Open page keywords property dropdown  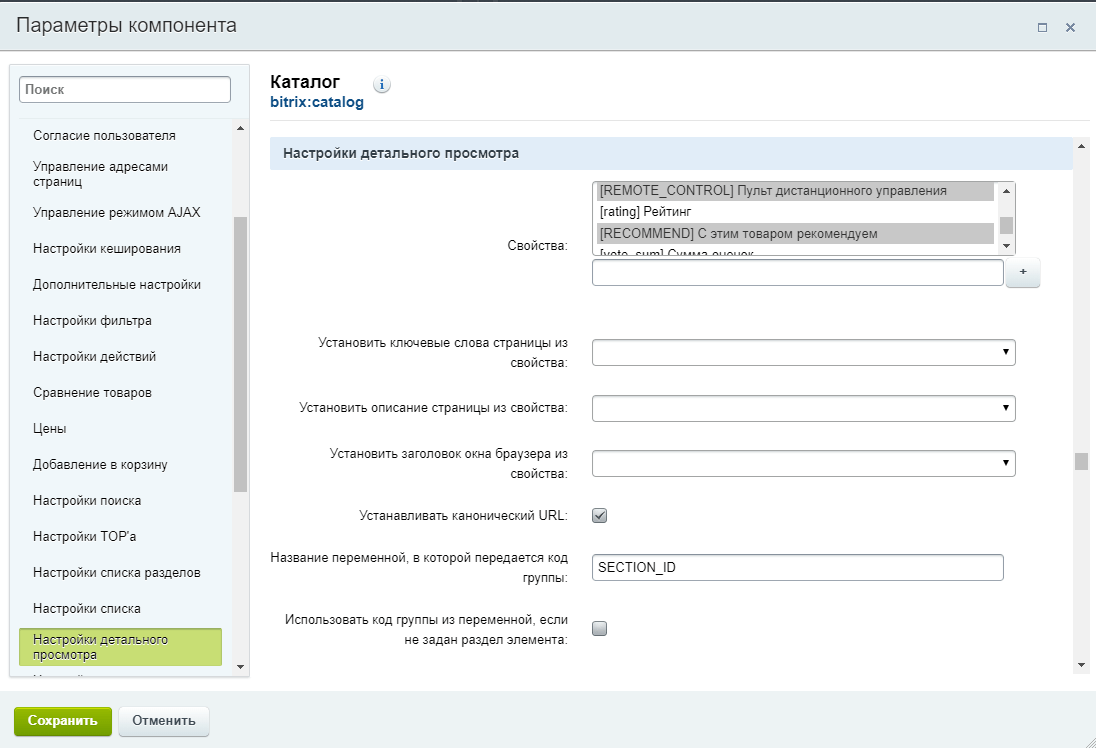pos(803,352)
